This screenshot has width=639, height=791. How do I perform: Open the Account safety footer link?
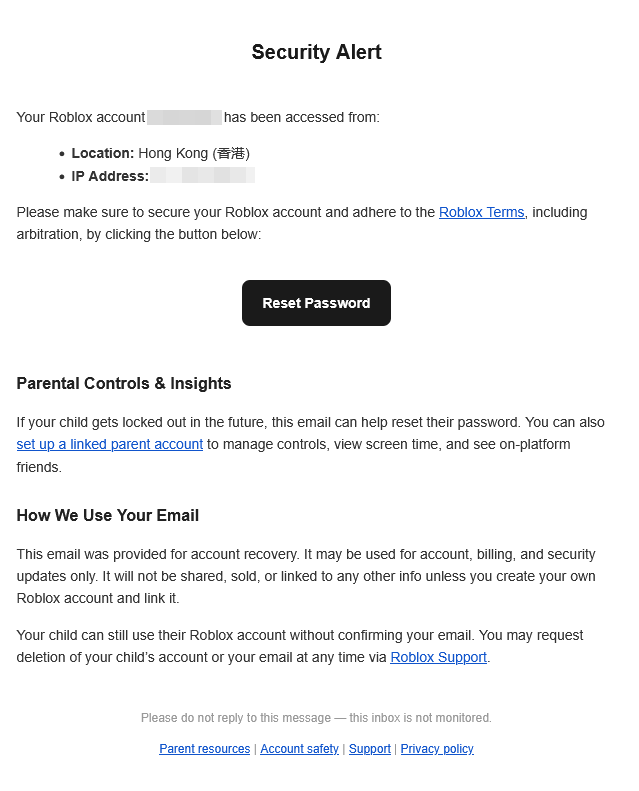(x=299, y=749)
